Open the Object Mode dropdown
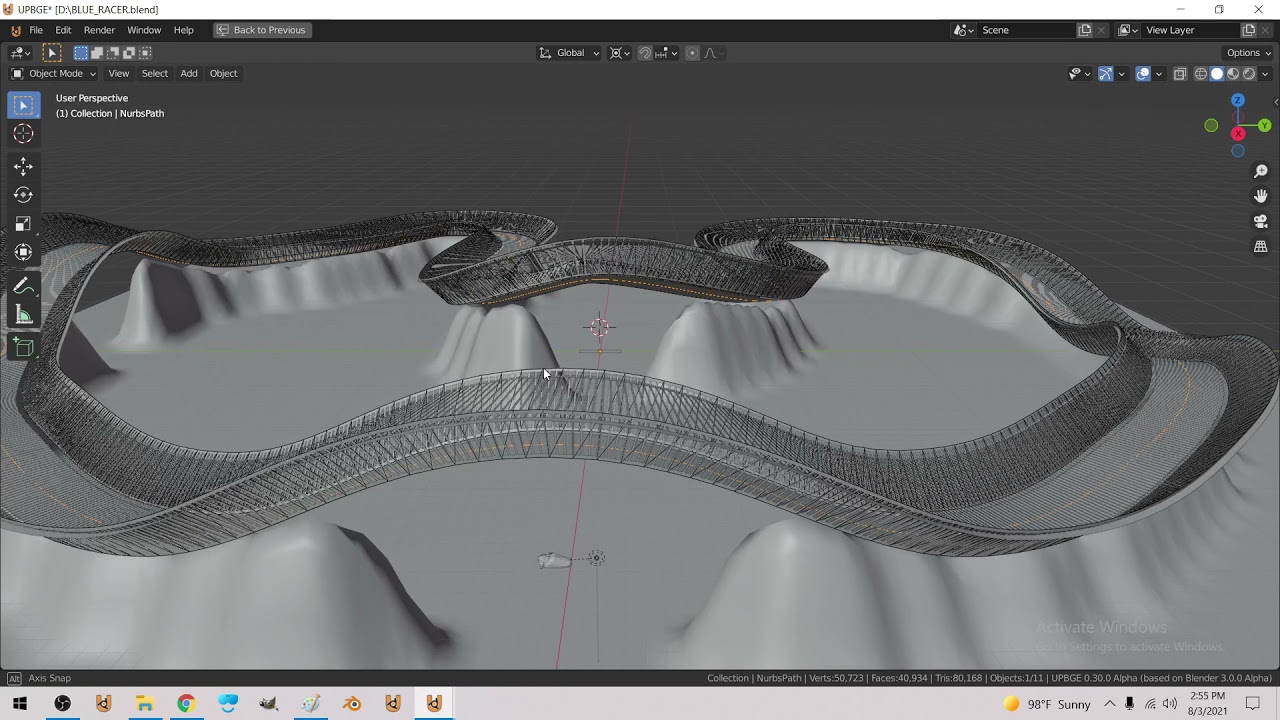1280x720 pixels. 54,74
